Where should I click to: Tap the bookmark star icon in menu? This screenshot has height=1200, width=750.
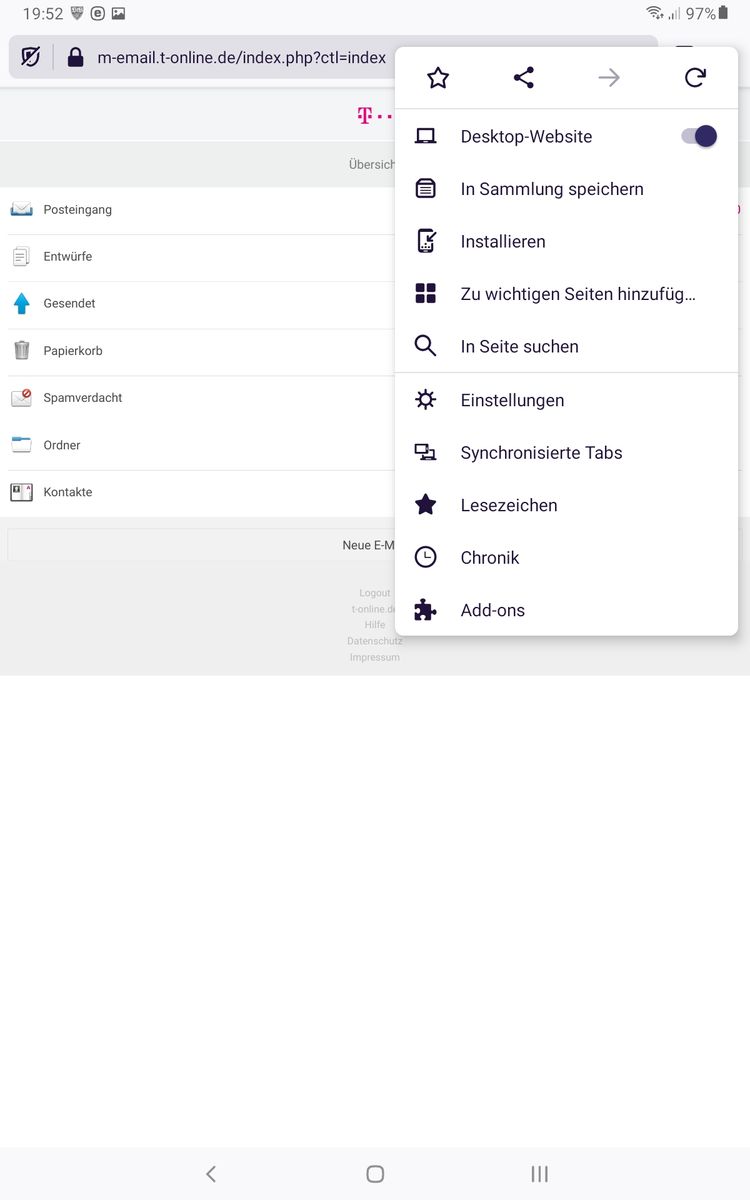[x=438, y=78]
